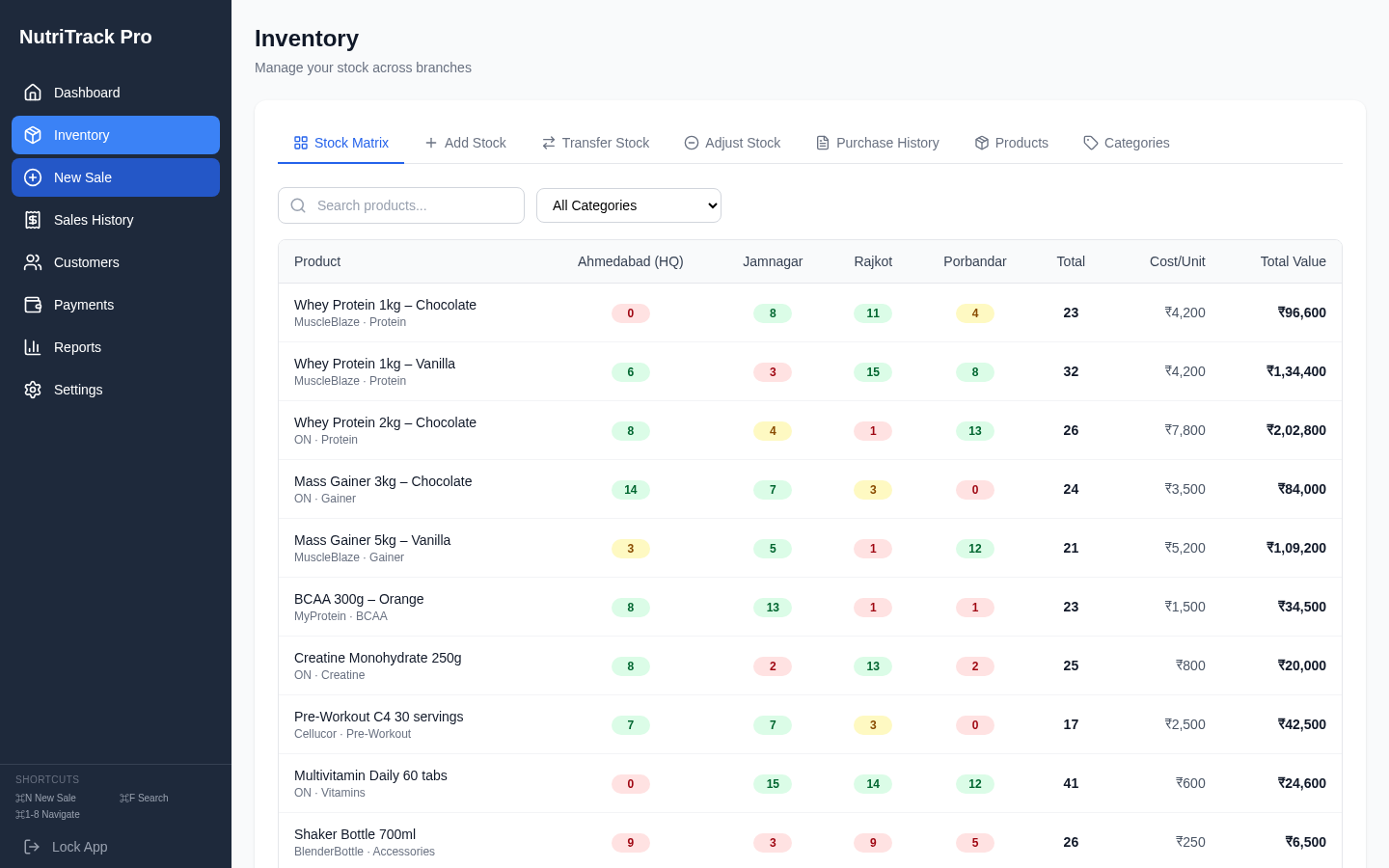Screen dimensions: 1389x868
Task: Click the Payments wallet icon
Action: [x=33, y=305]
